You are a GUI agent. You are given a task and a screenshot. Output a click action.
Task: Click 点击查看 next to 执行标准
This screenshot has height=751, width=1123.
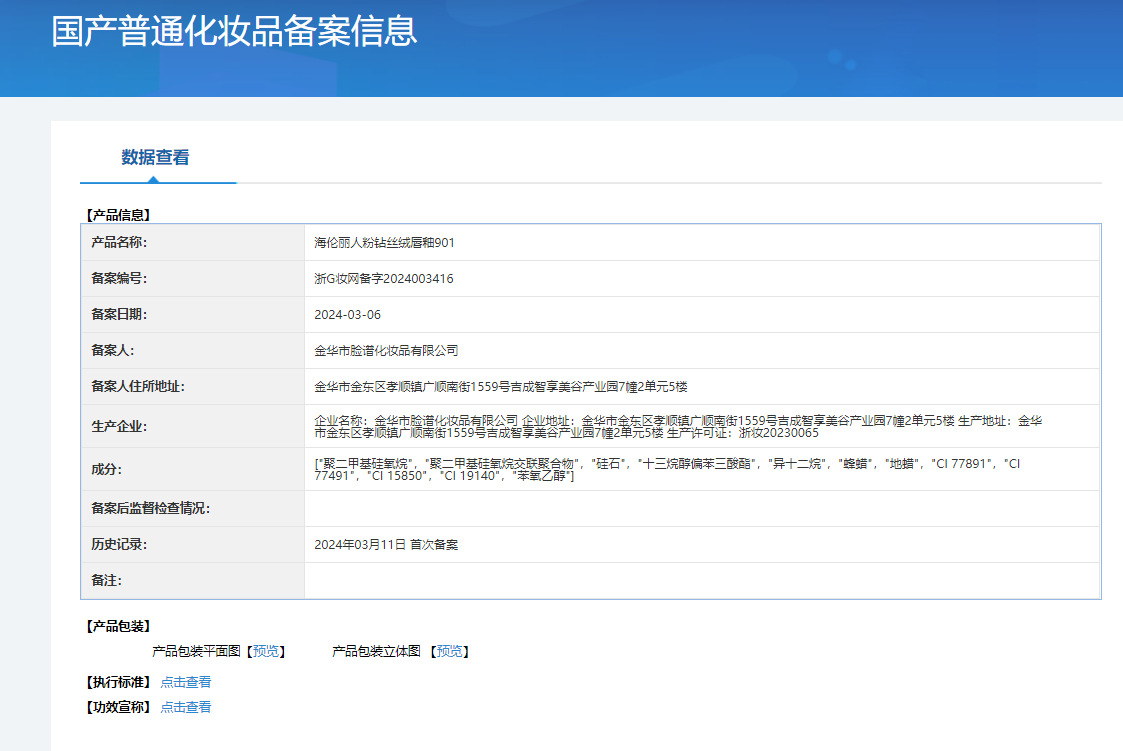[186, 682]
